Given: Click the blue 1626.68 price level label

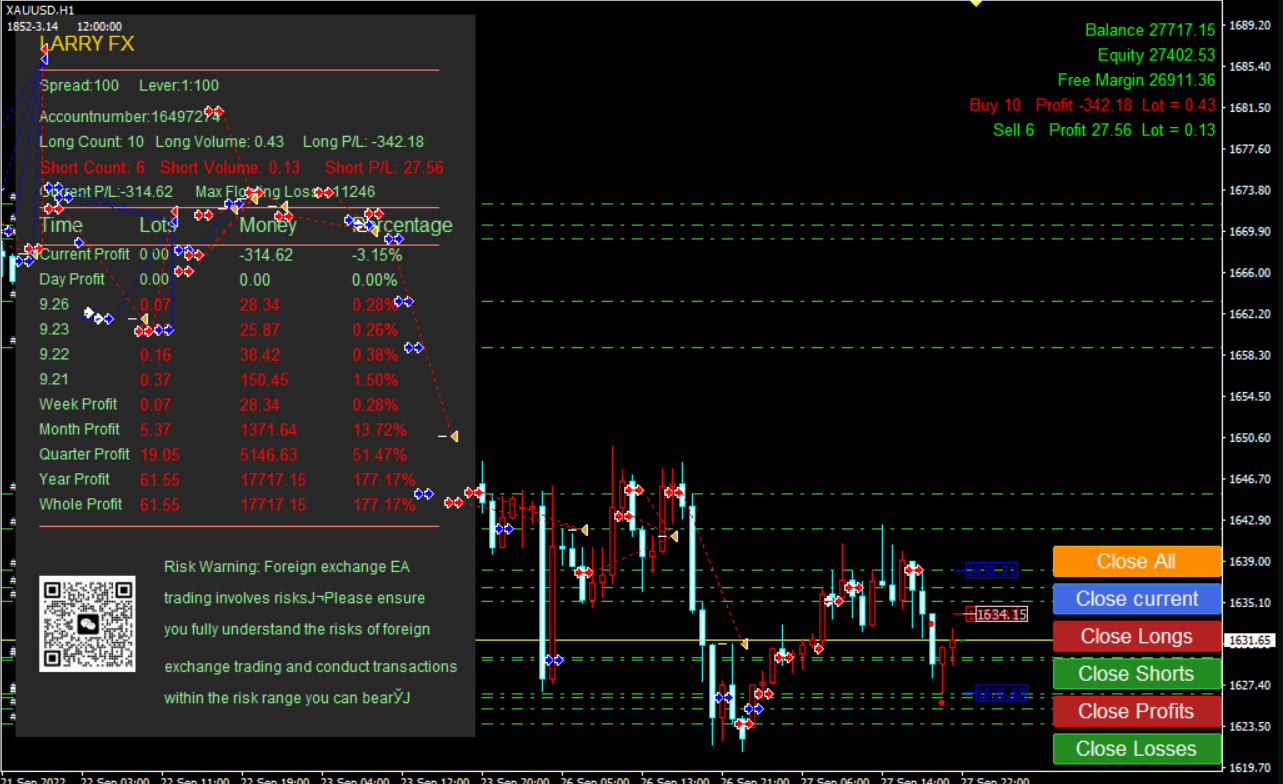Looking at the screenshot, I should click(x=1001, y=693).
